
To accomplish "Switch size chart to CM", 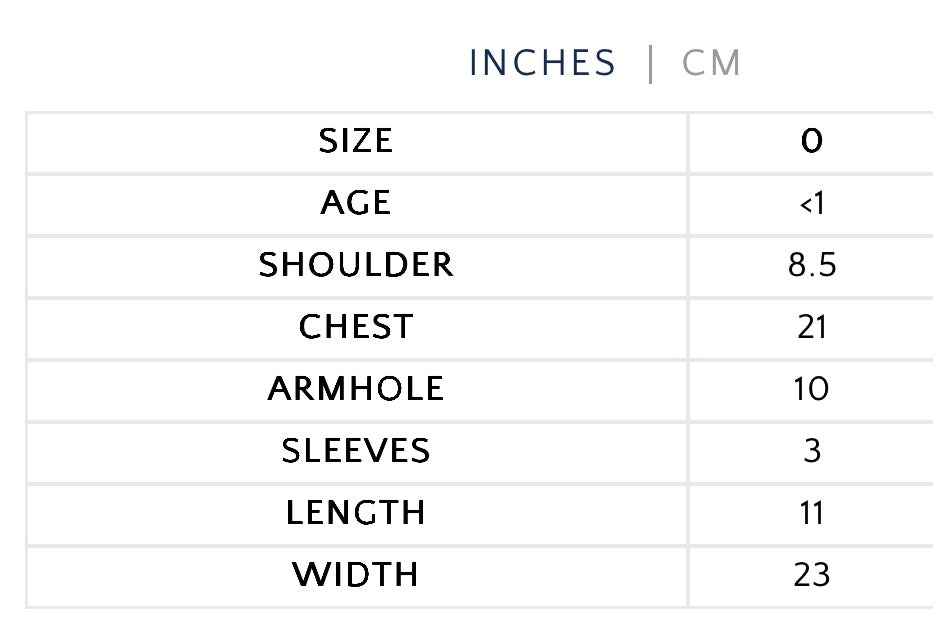I will click(711, 63).
